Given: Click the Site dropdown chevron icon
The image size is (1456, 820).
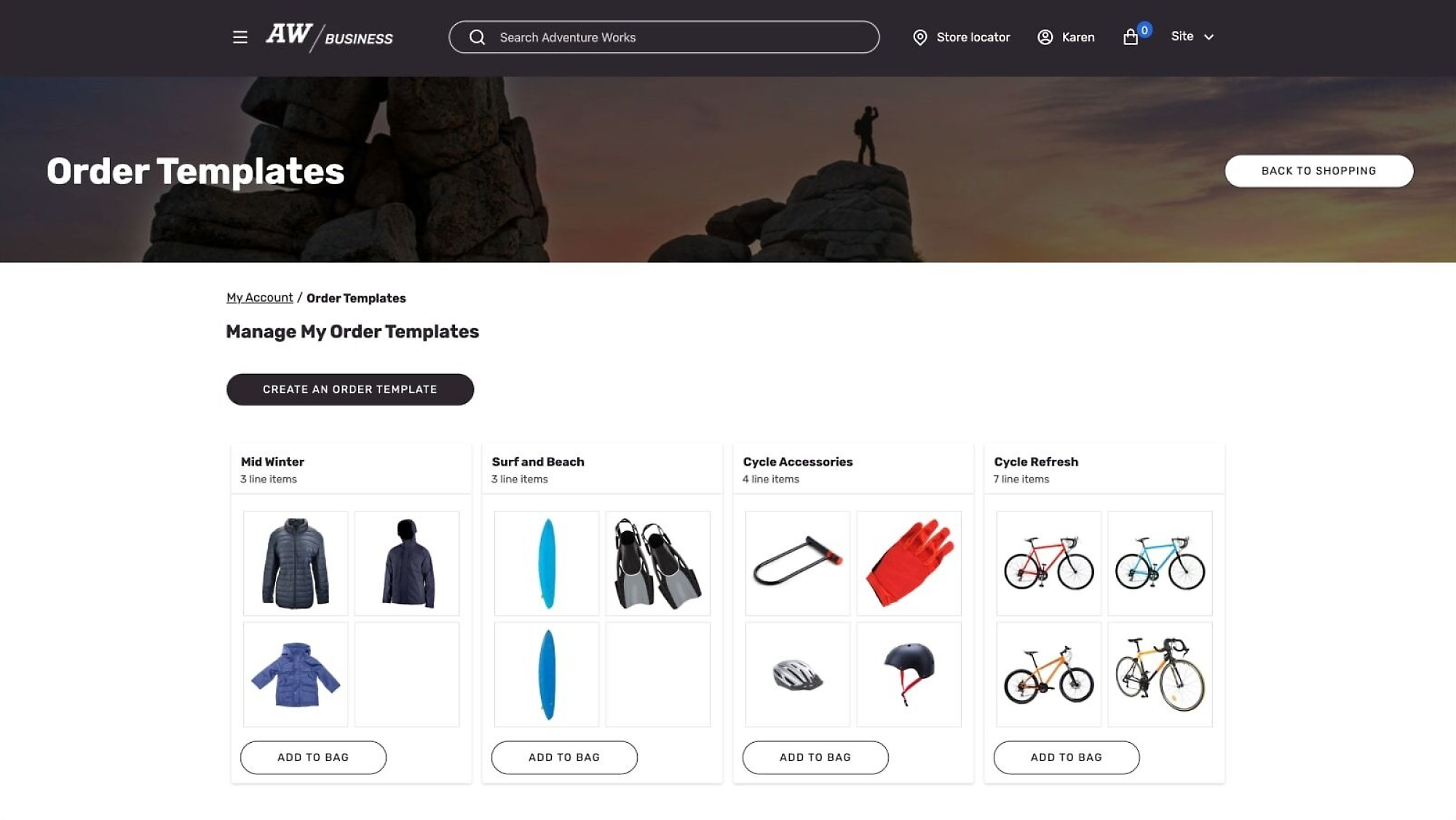Looking at the screenshot, I should [x=1208, y=36].
